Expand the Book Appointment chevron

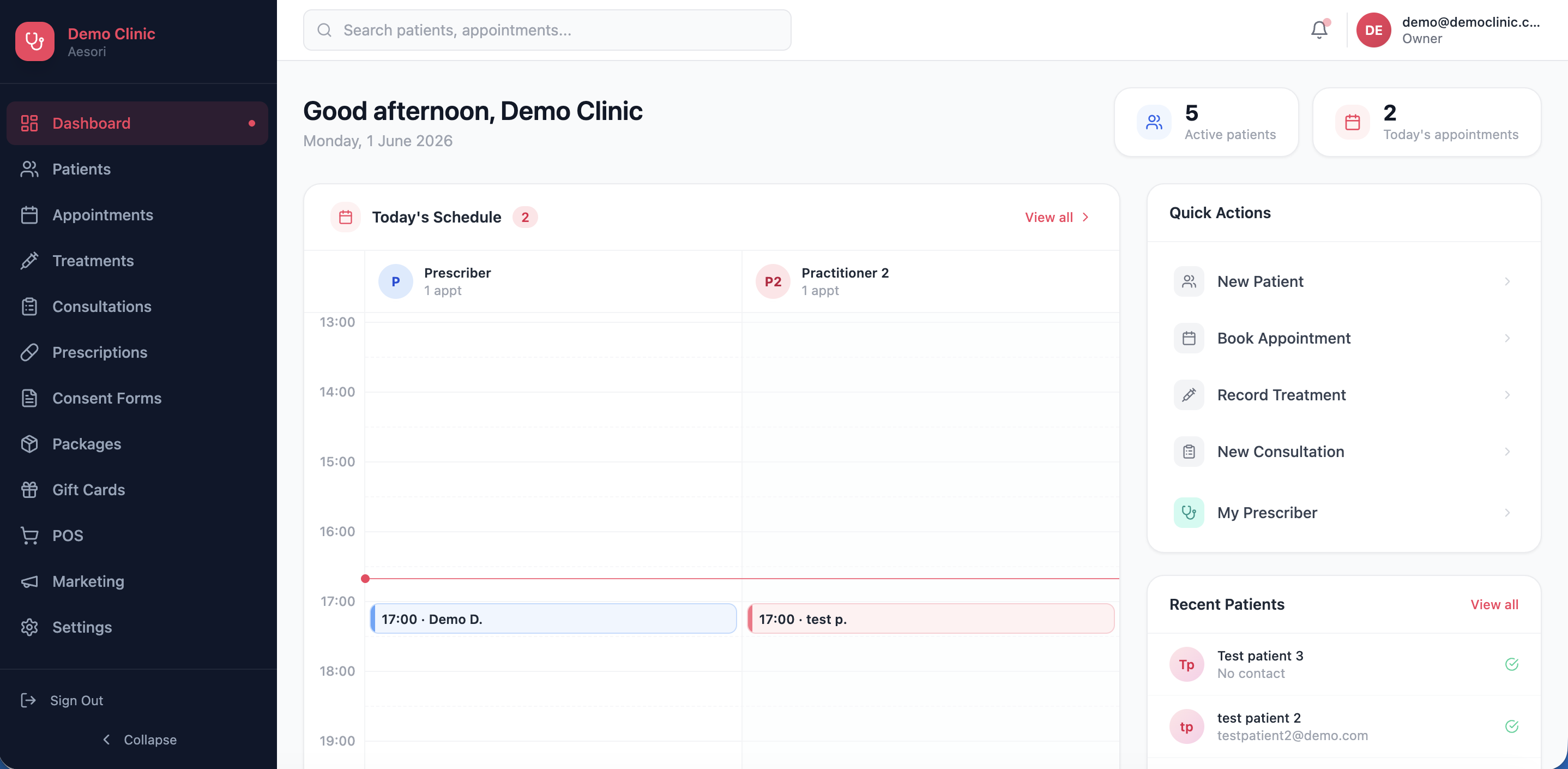(x=1507, y=338)
